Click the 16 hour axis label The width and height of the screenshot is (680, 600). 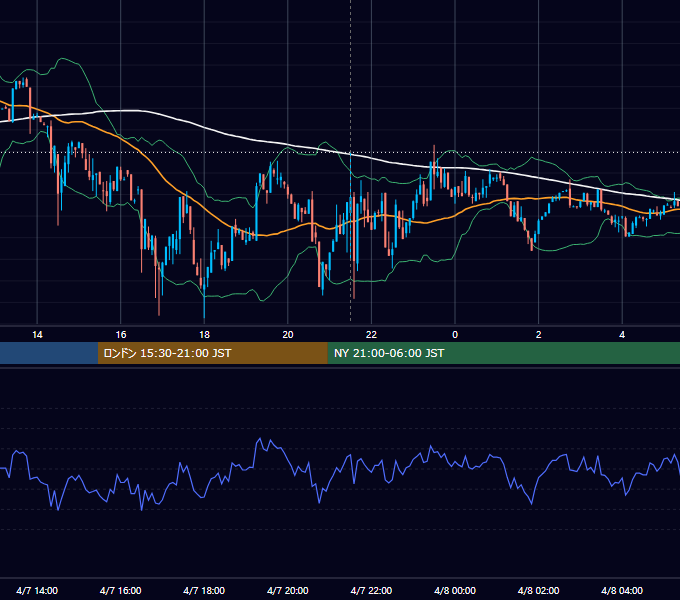click(121, 335)
